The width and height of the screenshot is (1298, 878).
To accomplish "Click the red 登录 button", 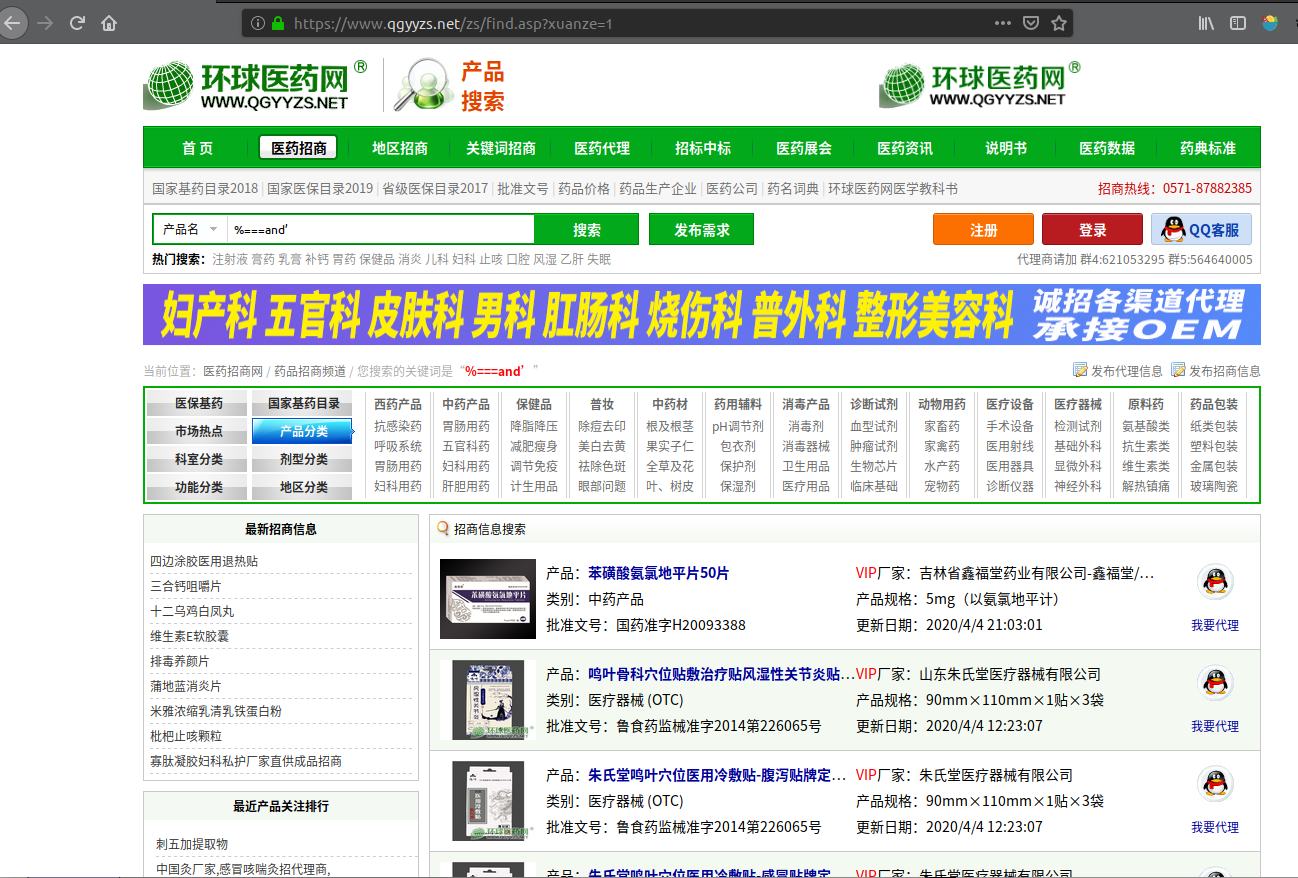I will tap(1092, 229).
